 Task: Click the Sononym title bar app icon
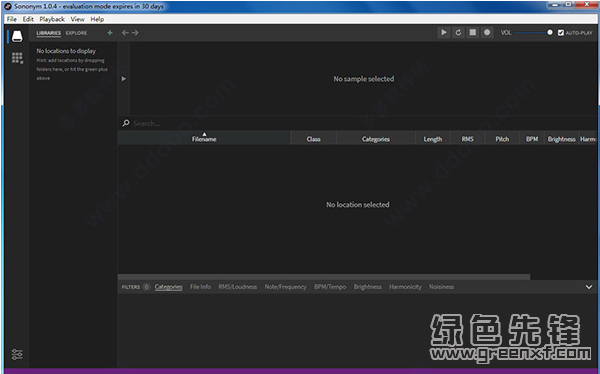click(8, 6)
